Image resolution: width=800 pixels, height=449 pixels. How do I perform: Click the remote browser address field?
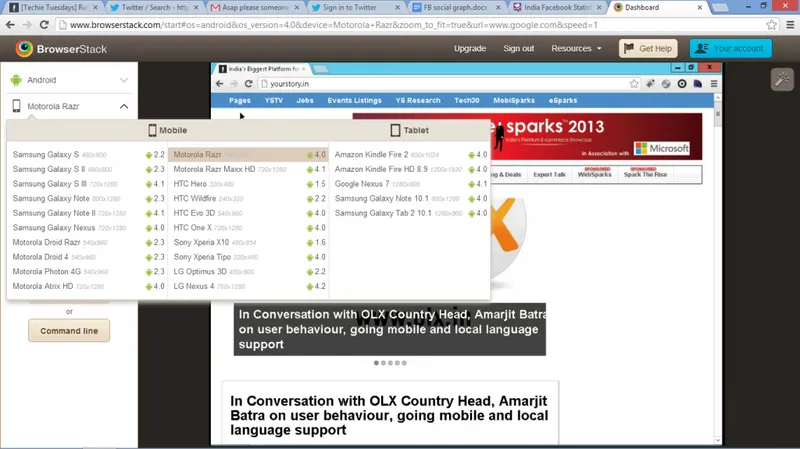point(449,84)
